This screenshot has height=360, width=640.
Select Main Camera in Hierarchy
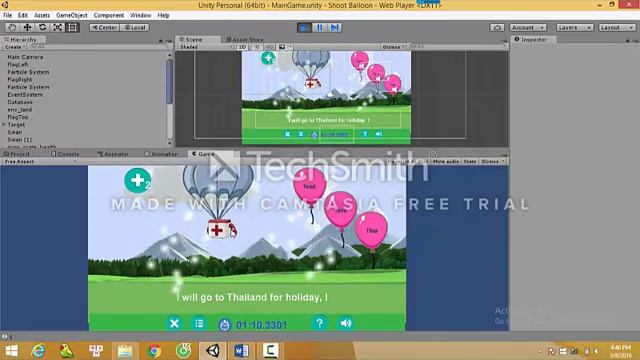coord(25,57)
